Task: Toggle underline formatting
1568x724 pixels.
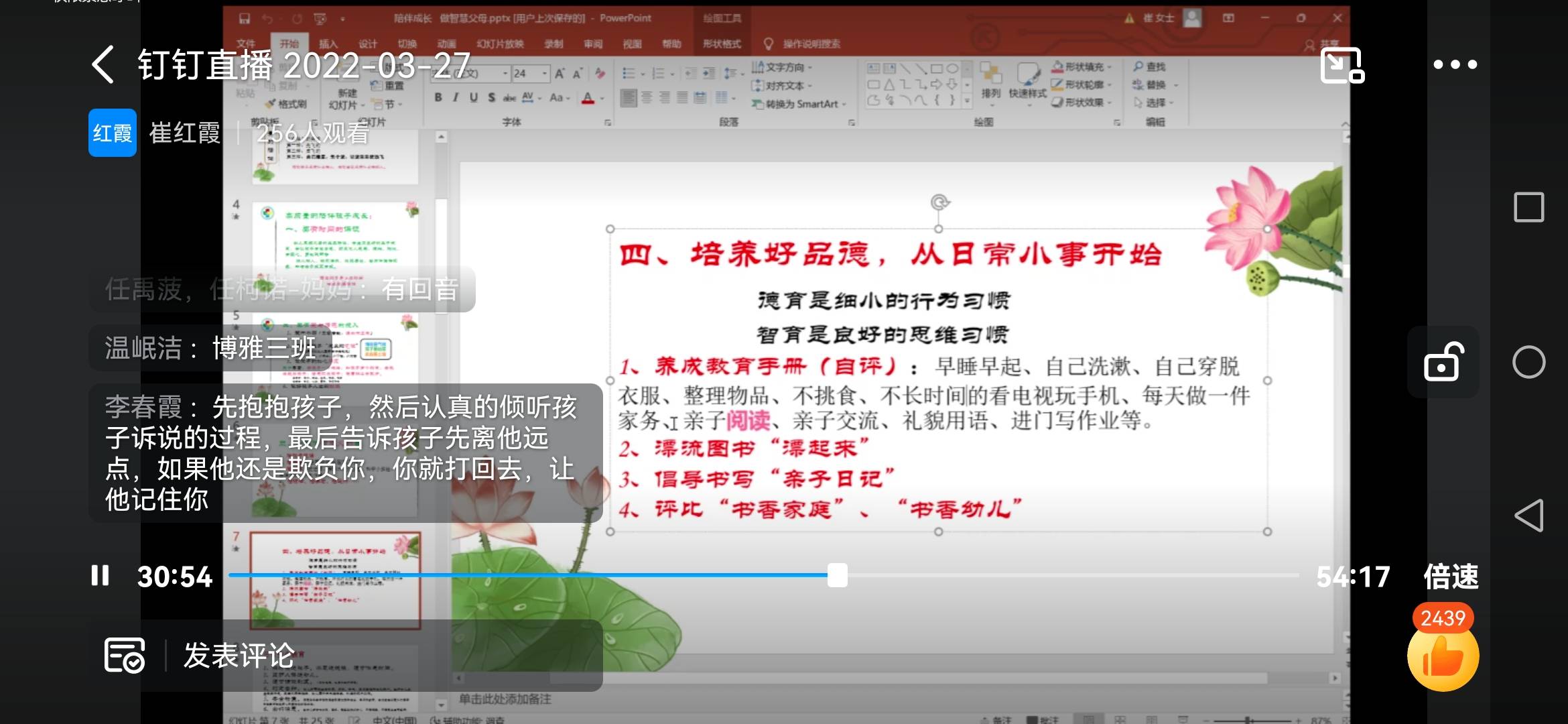Action: click(474, 97)
